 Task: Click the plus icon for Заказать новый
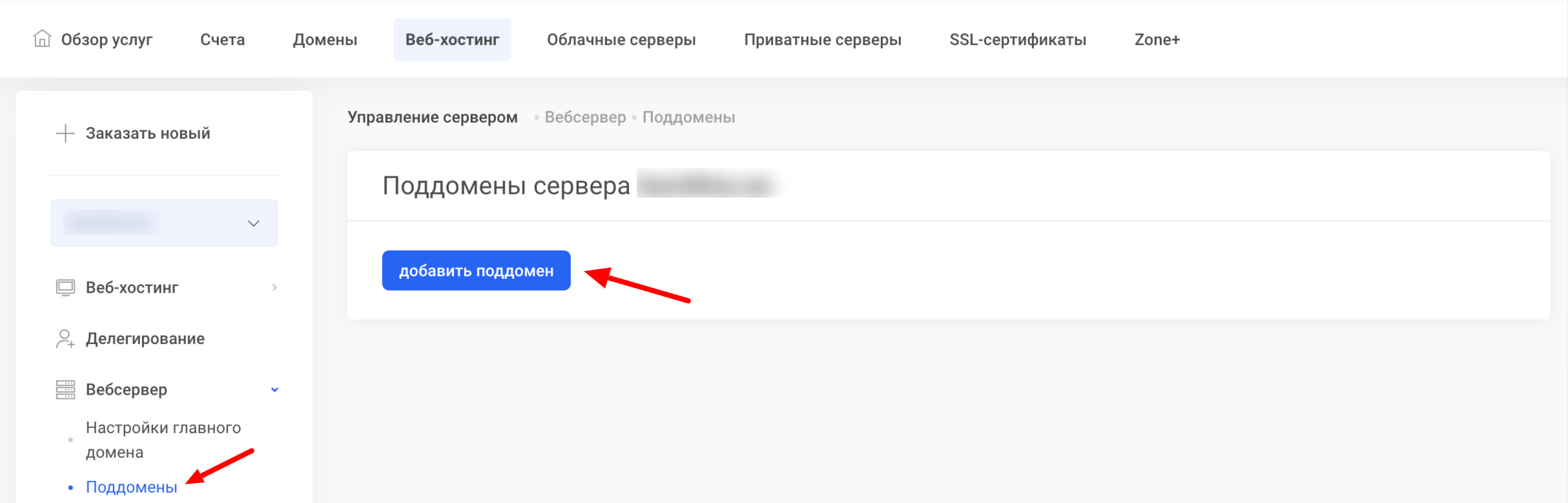click(65, 134)
